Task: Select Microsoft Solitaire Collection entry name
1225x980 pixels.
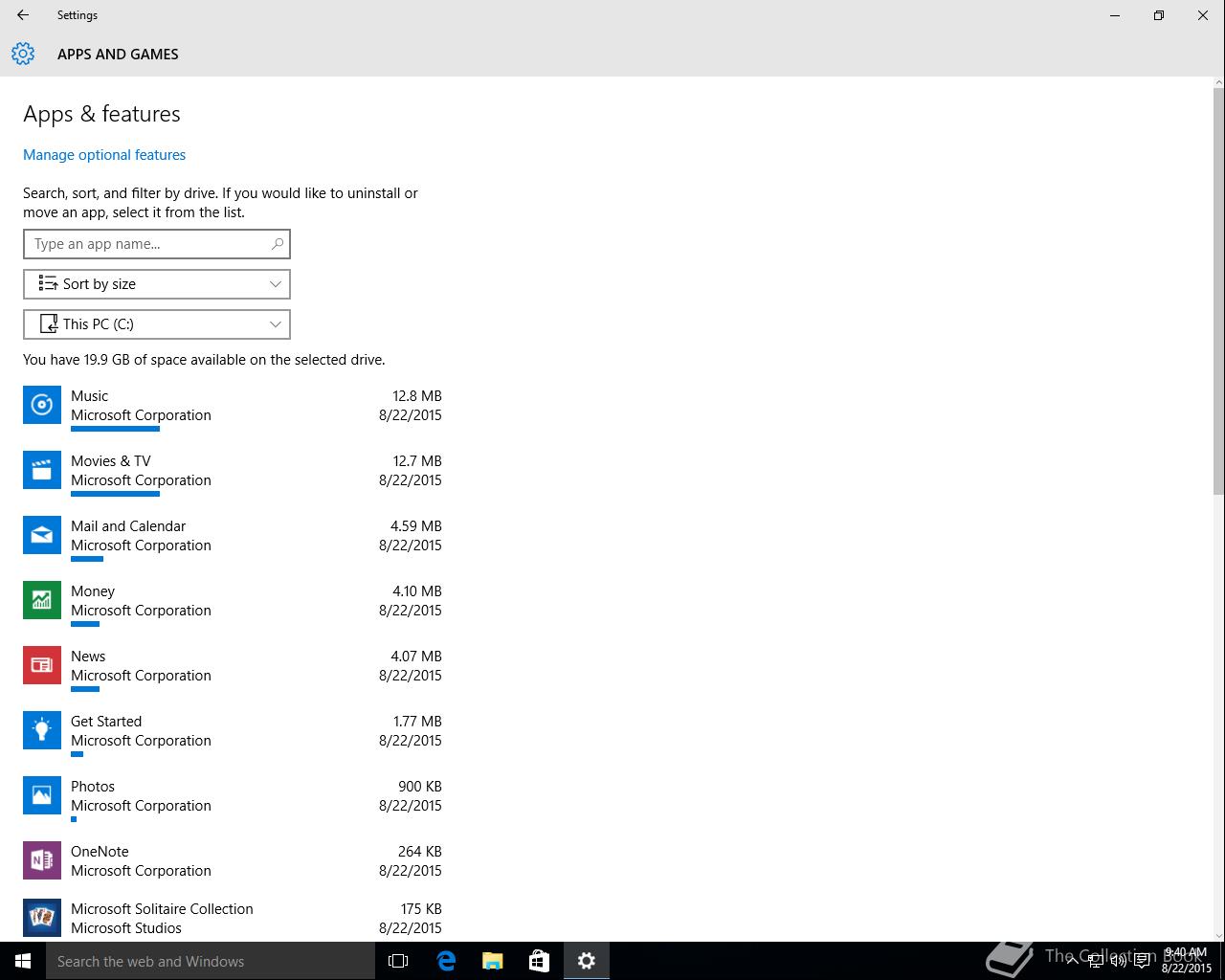Action: (x=162, y=909)
